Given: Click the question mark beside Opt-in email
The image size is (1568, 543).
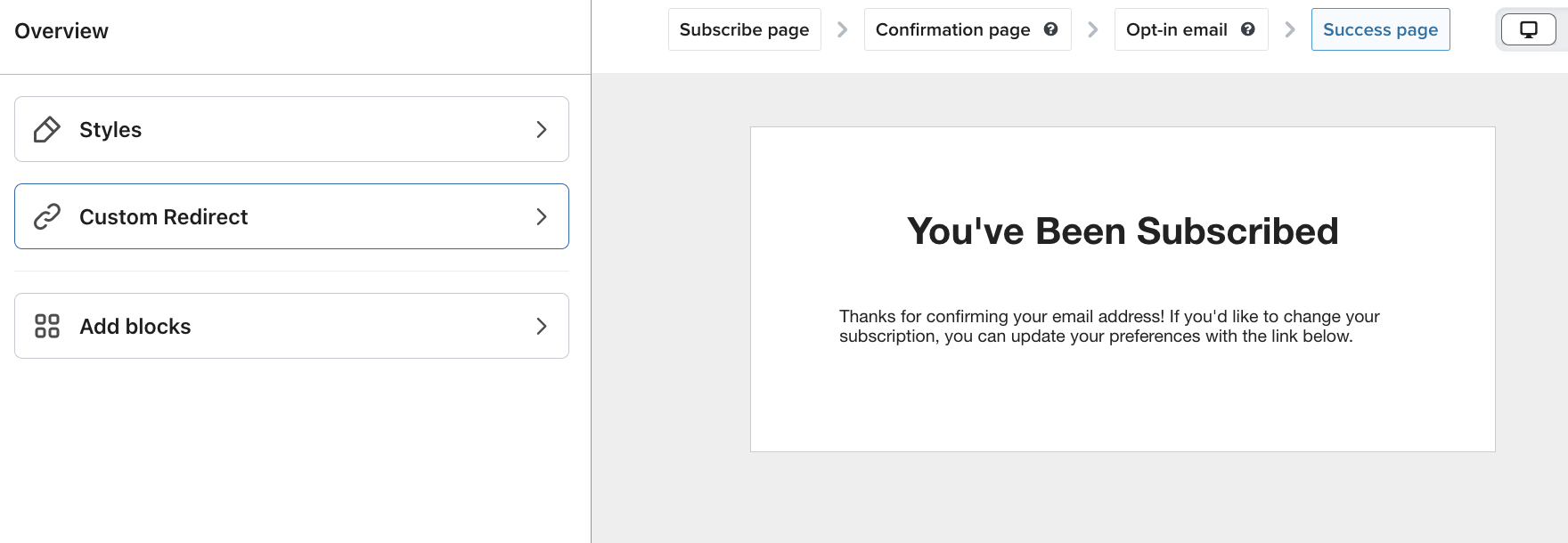Looking at the screenshot, I should click(1247, 29).
